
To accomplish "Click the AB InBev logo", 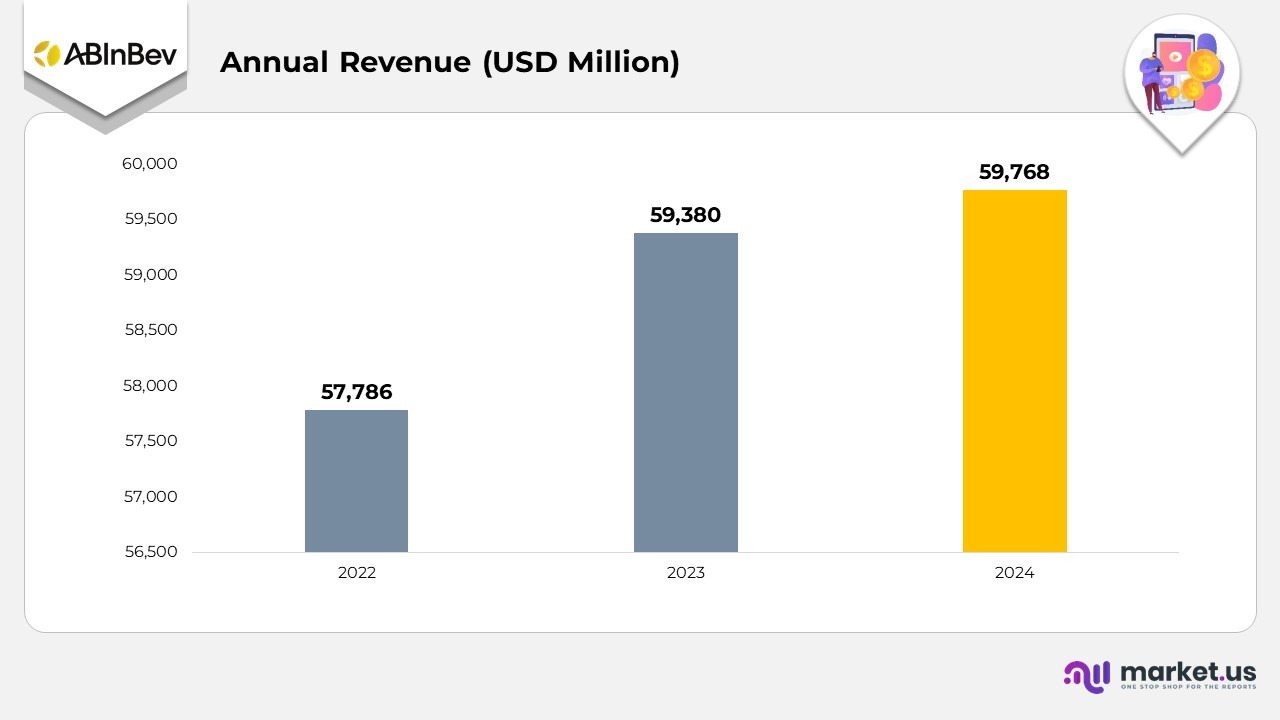I will pos(105,54).
